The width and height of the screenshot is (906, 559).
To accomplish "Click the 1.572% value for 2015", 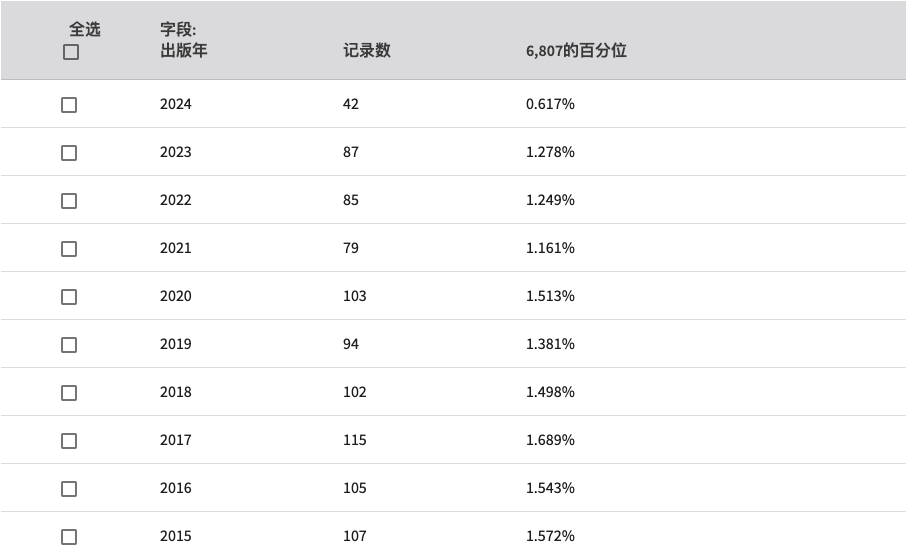I will (550, 536).
